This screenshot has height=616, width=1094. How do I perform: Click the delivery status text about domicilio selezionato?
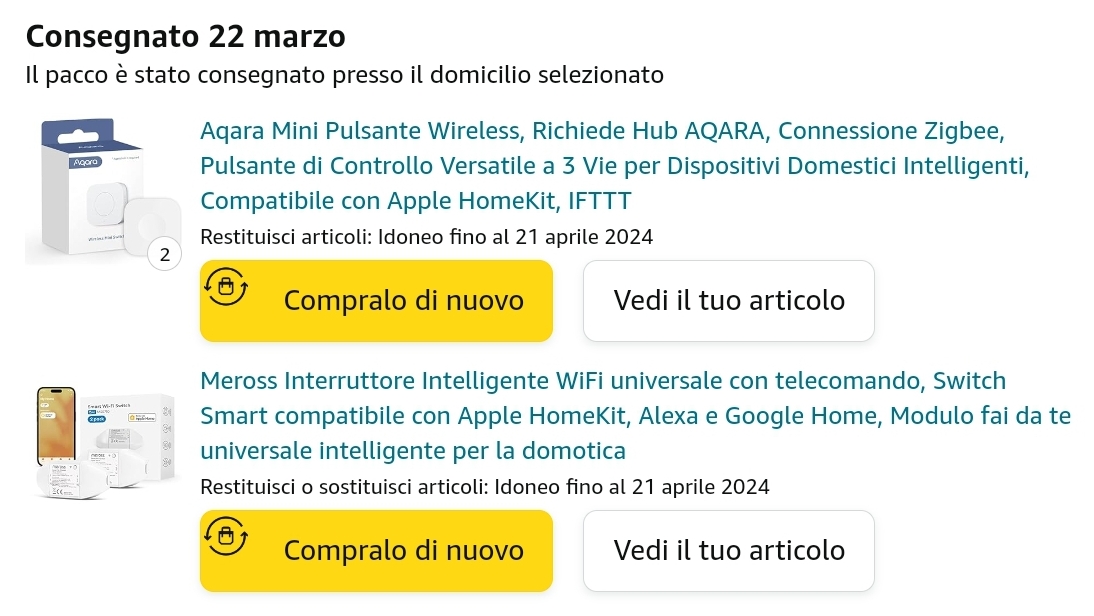coord(343,74)
